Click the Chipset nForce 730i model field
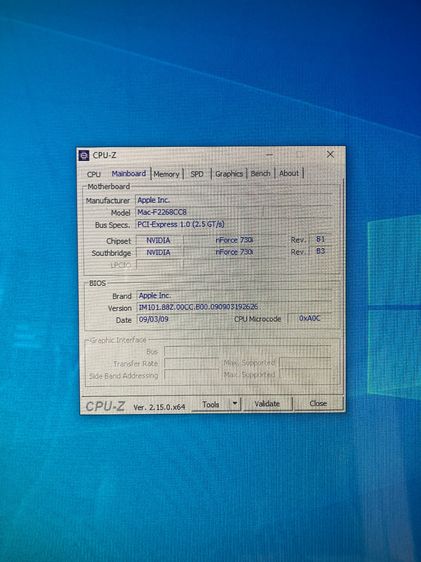421x562 pixels. [234, 240]
